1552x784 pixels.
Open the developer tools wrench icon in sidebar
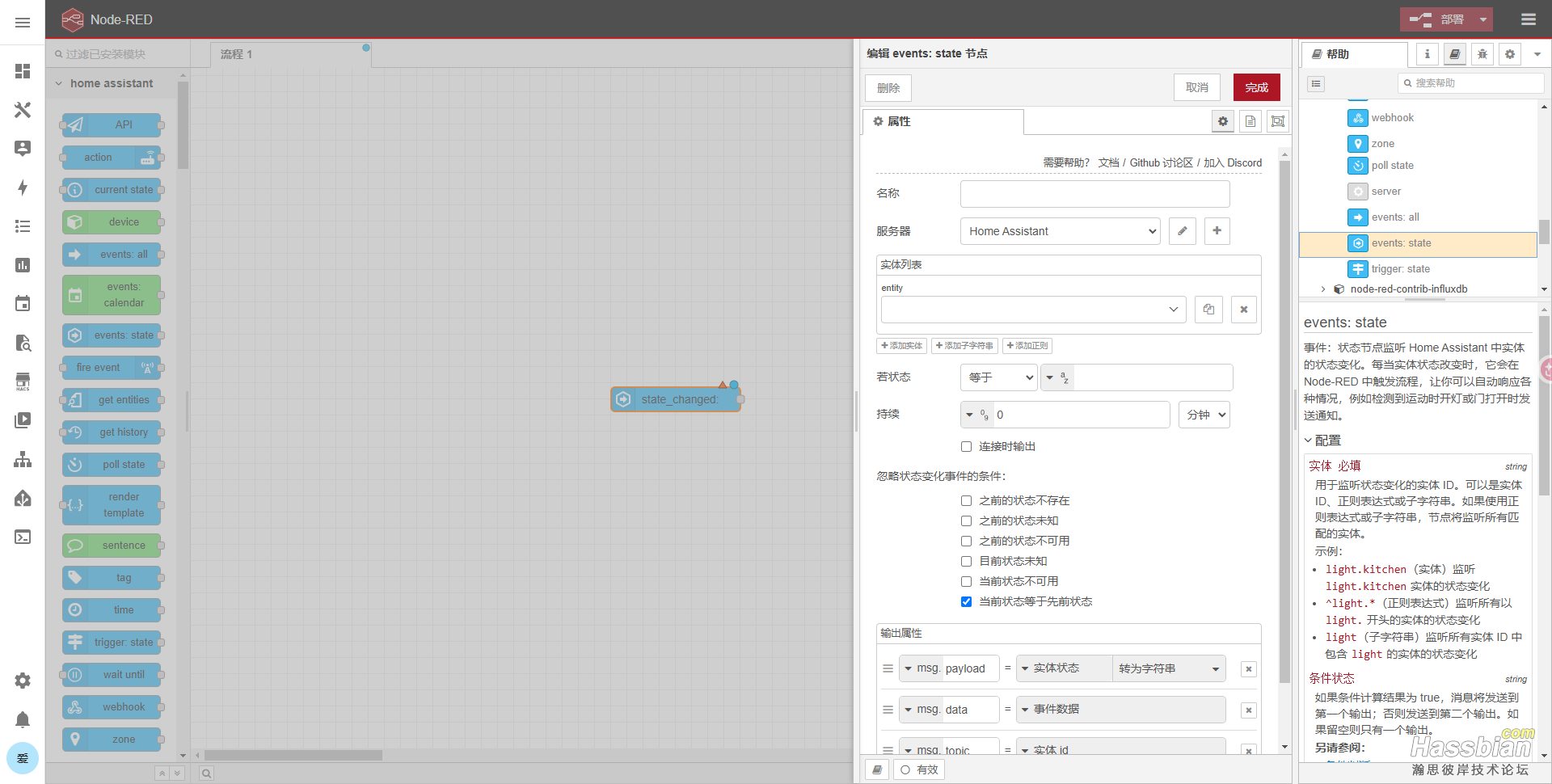[x=23, y=110]
